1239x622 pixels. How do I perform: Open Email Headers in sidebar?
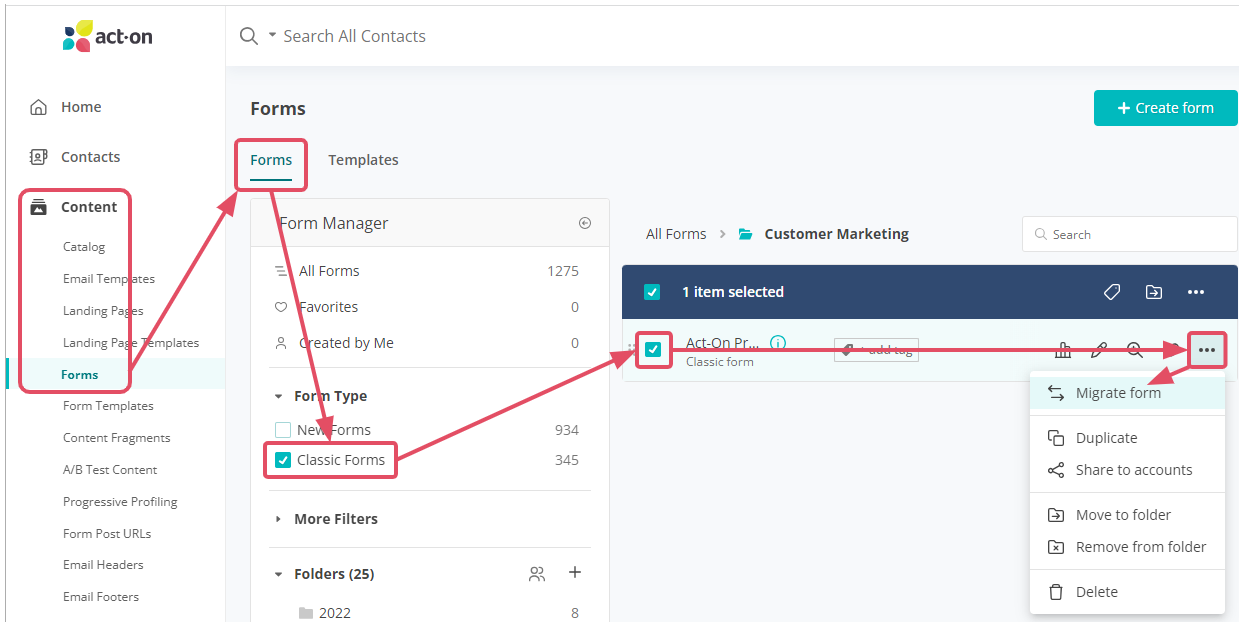point(103,565)
